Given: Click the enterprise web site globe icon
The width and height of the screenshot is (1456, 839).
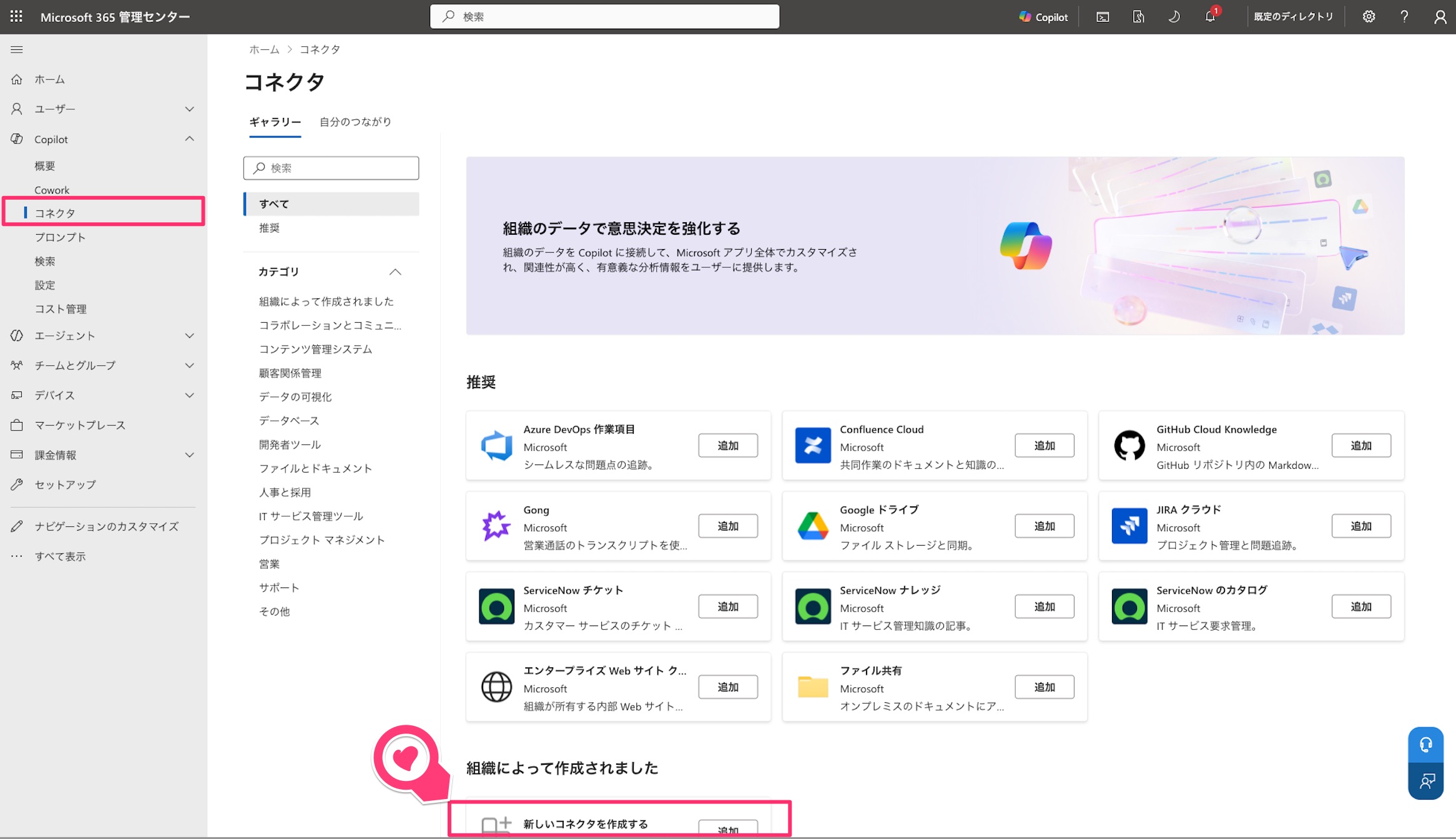Looking at the screenshot, I should [496, 687].
